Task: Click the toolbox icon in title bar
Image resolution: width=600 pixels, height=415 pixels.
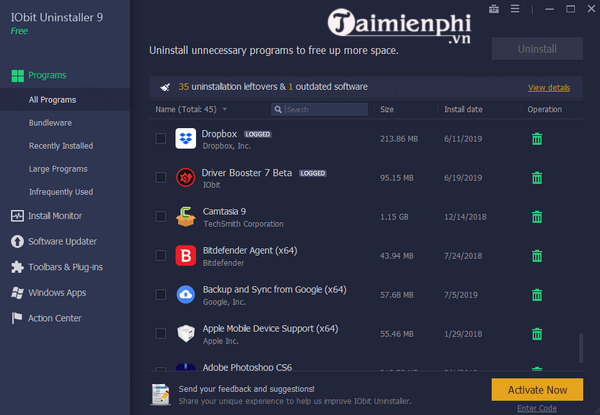Action: 494,9
